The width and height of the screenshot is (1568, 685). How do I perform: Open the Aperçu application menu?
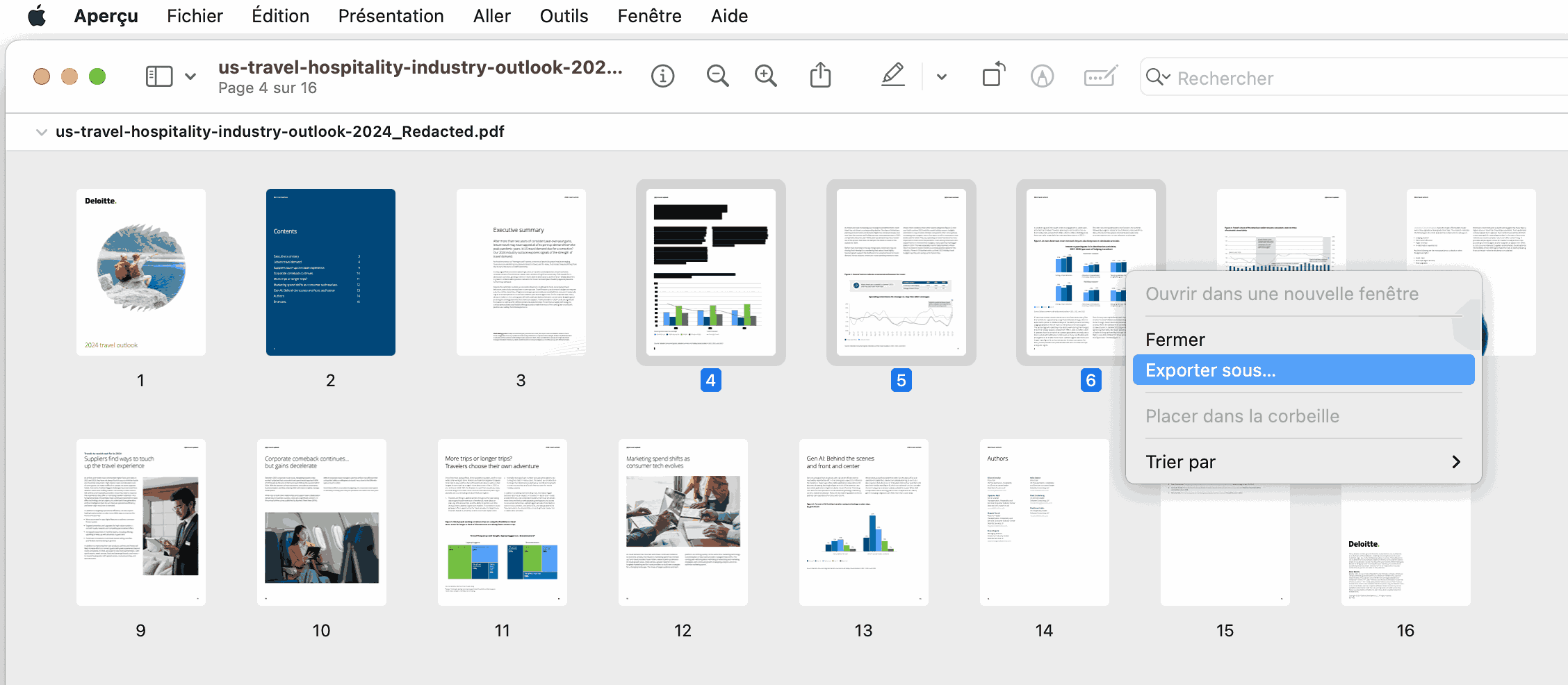[x=106, y=15]
